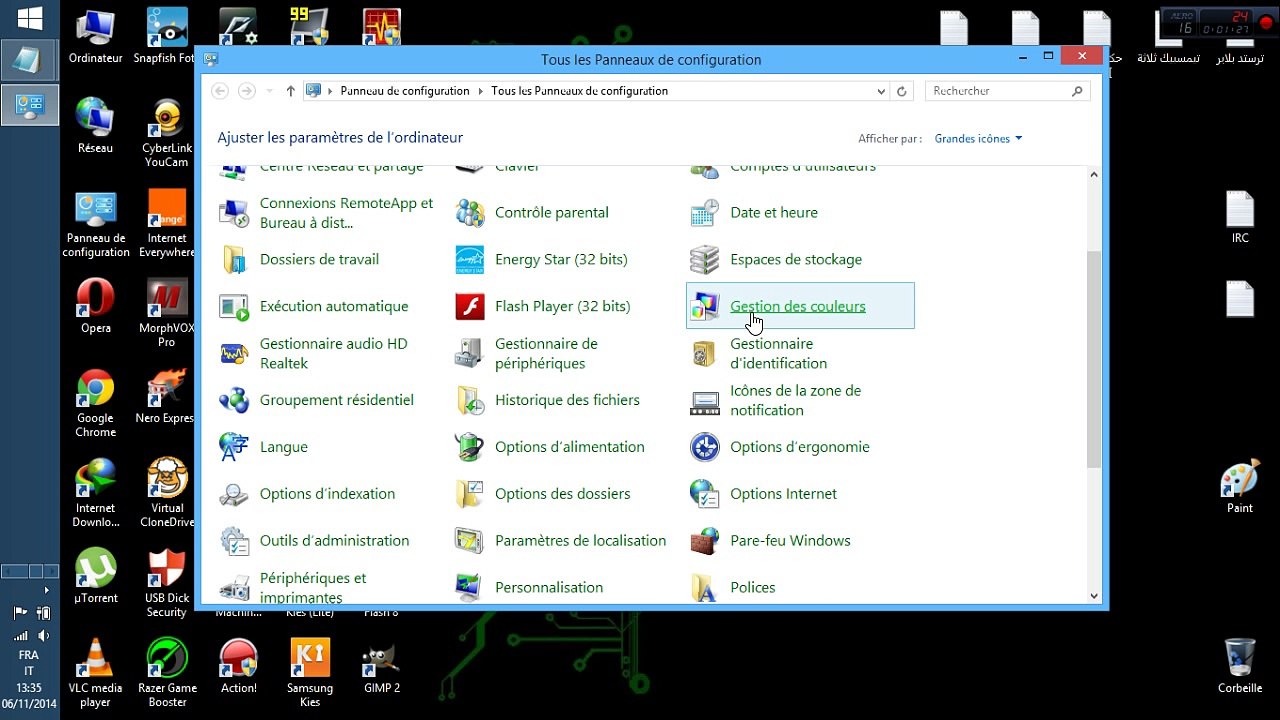The image size is (1280, 720).
Task: Open Gestion des couleurs icon
Action: point(705,306)
